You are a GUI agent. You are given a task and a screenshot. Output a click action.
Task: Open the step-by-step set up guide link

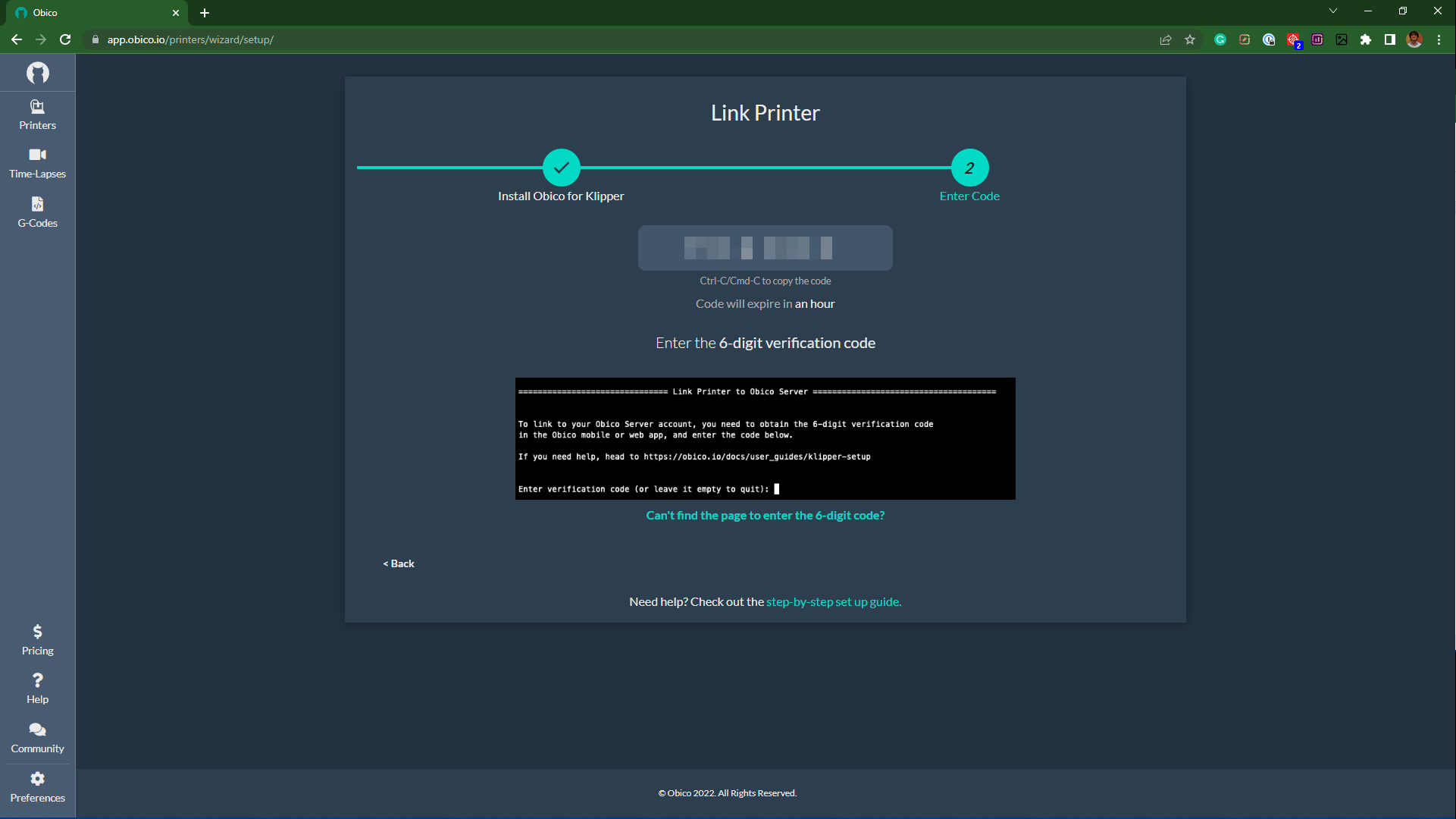(834, 602)
